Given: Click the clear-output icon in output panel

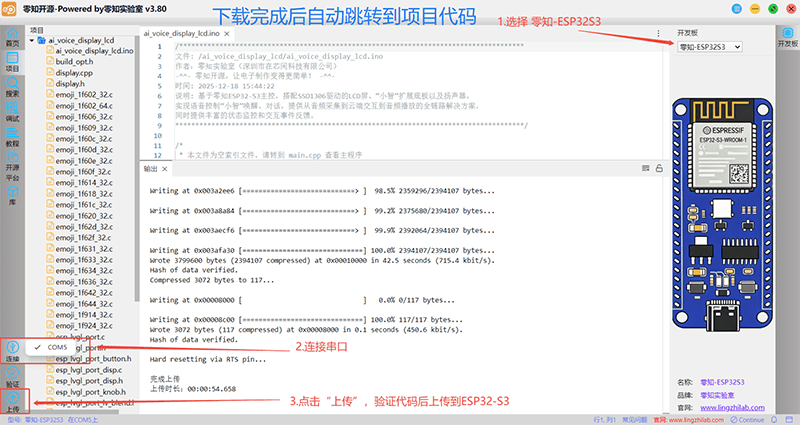Looking at the screenshot, I should [x=645, y=168].
